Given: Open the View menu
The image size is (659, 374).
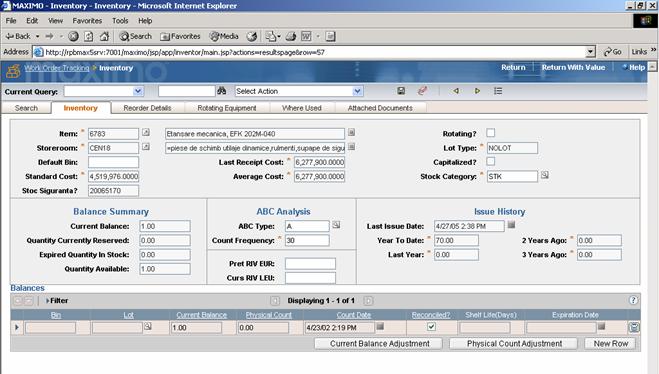Looking at the screenshot, I should [55, 21].
